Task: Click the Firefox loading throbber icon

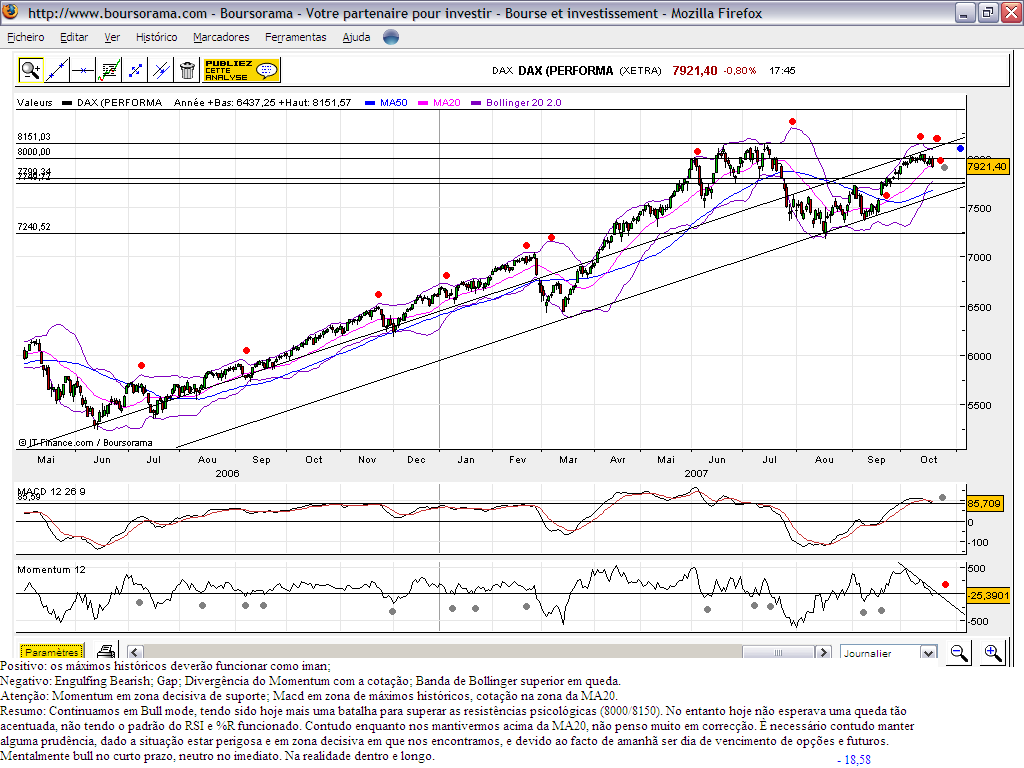Action: pyautogui.click(x=391, y=37)
